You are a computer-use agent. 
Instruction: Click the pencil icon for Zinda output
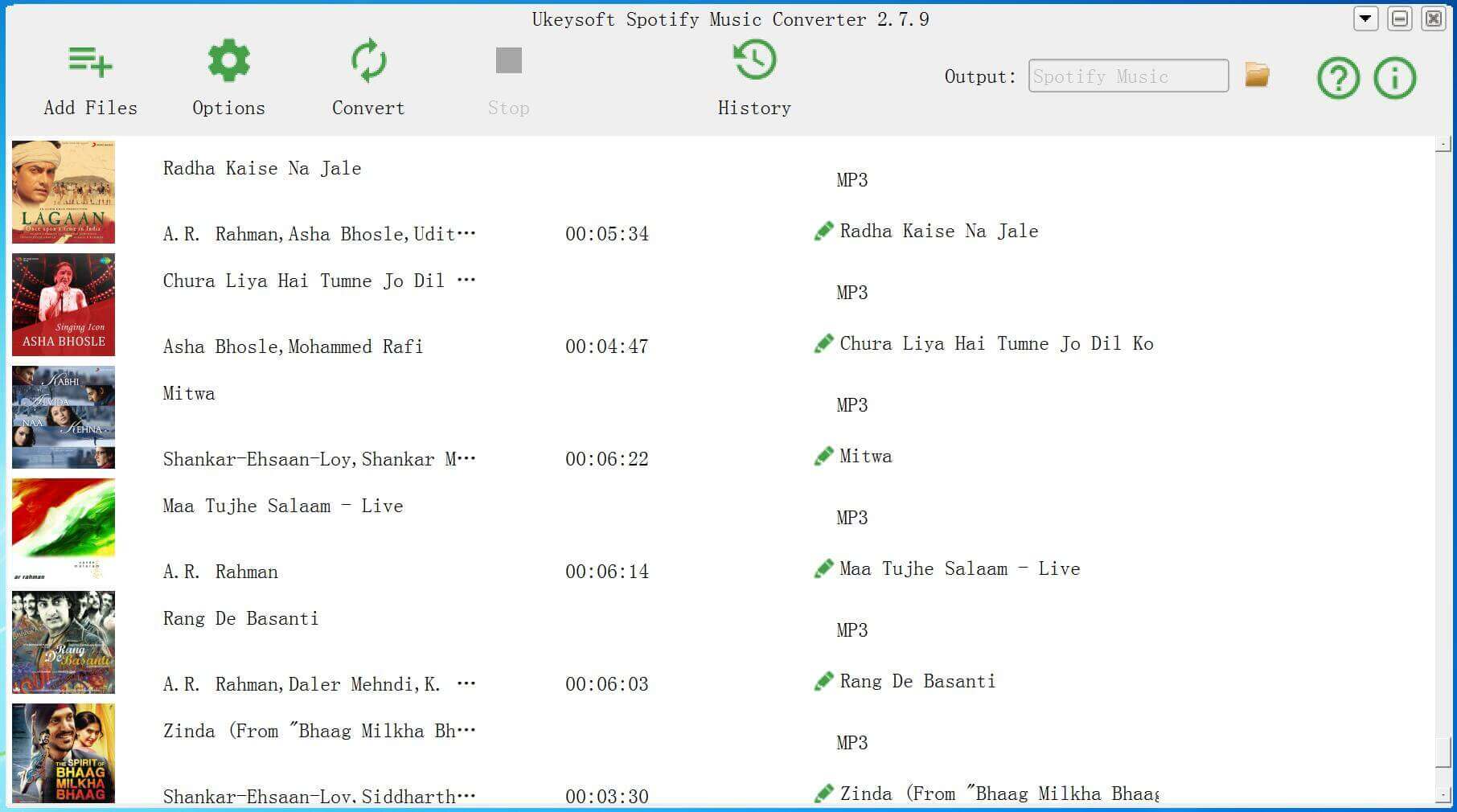point(823,794)
